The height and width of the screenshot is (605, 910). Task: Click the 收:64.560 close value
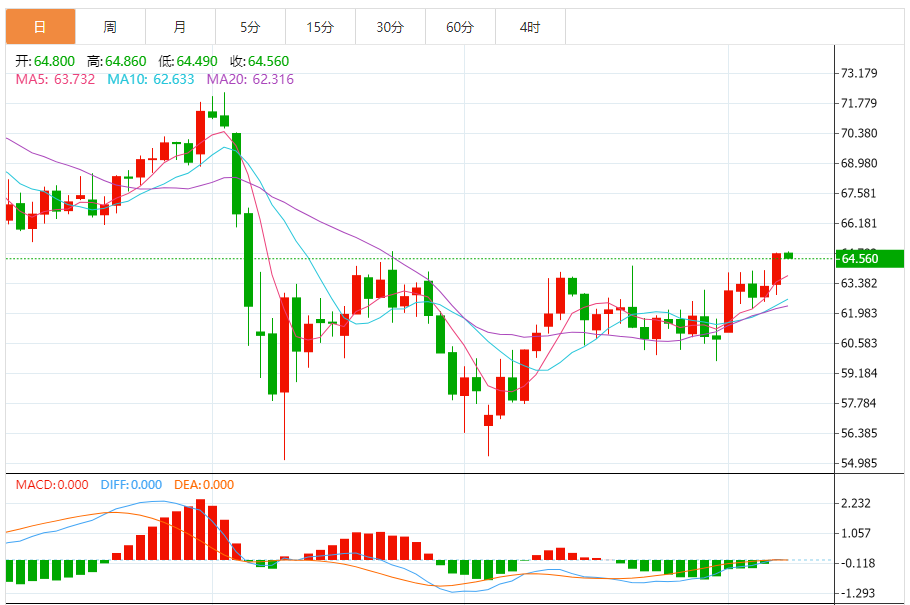pyautogui.click(x=259, y=61)
